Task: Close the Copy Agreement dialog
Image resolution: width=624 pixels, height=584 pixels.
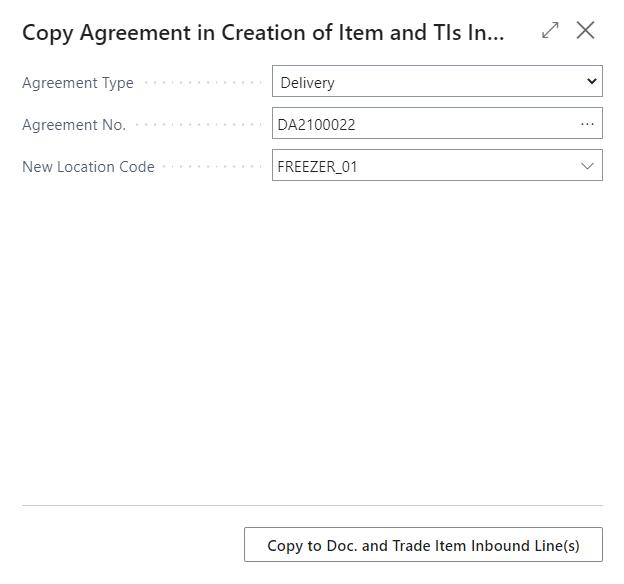Action: coord(586,31)
